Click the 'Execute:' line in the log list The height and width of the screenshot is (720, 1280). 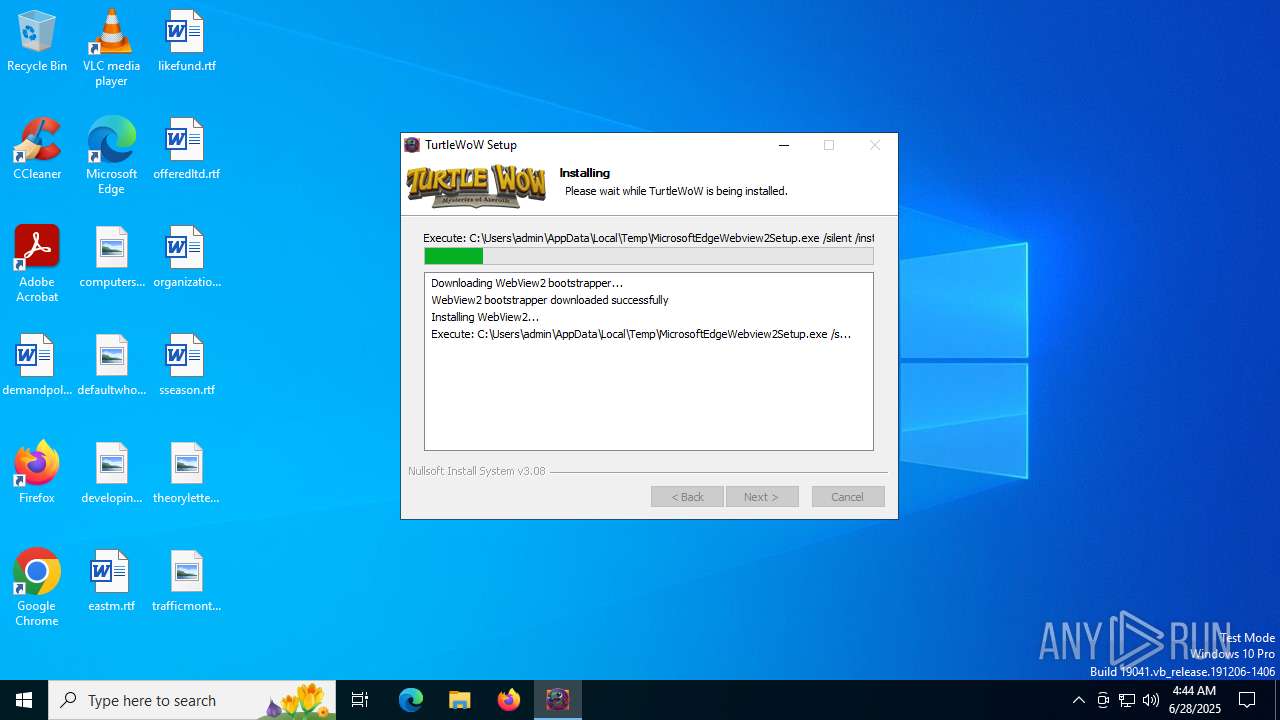[x=641, y=334]
